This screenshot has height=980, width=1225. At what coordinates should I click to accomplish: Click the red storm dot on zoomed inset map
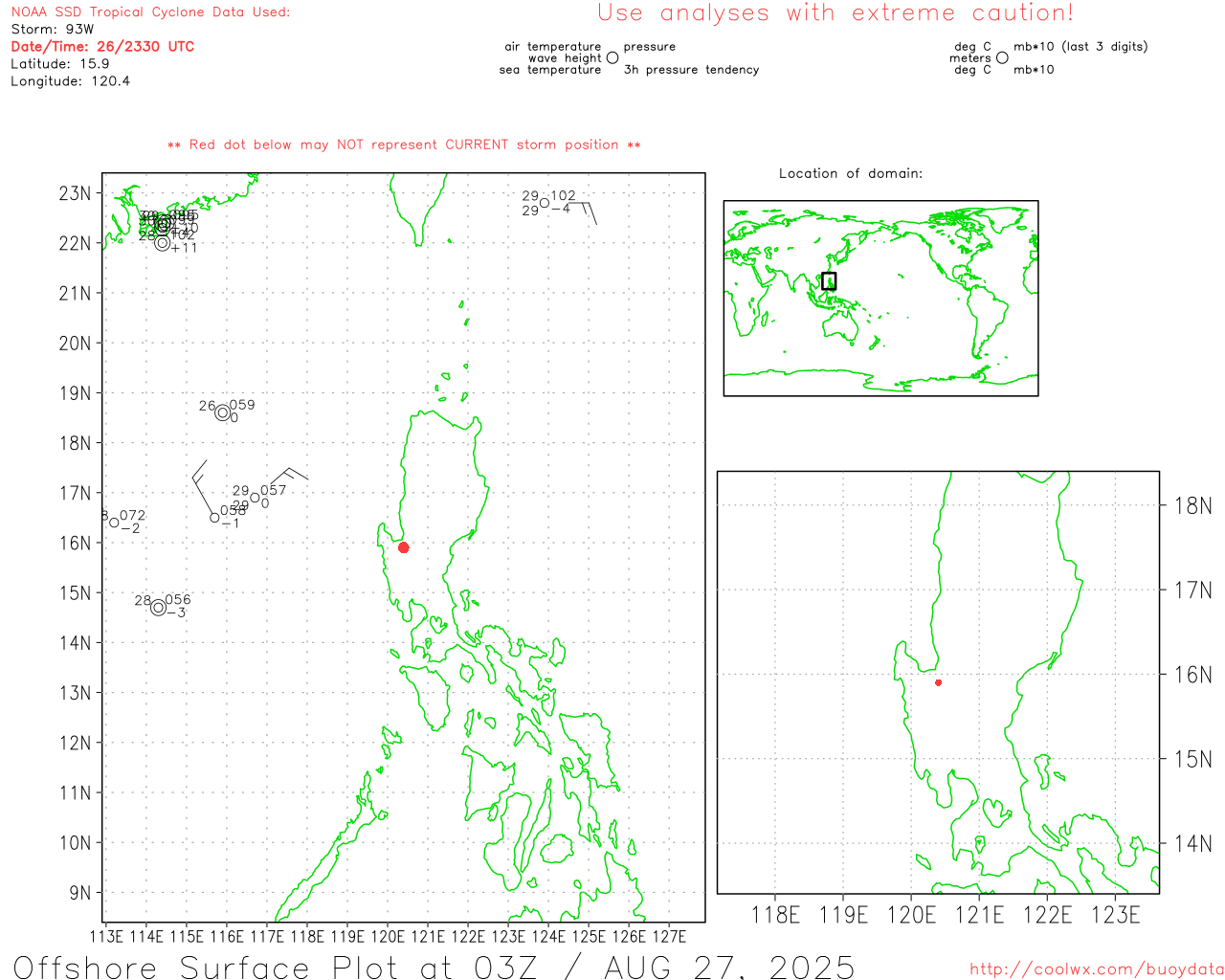[x=938, y=682]
